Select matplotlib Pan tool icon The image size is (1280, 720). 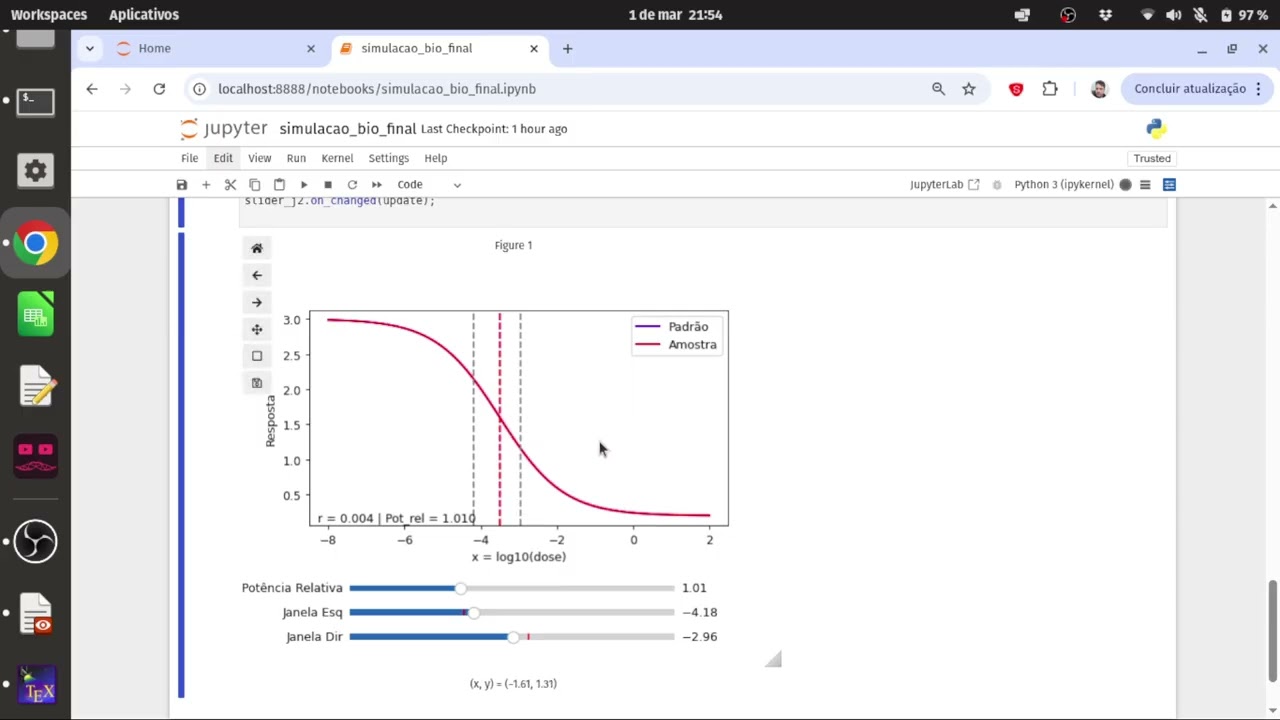click(257, 329)
